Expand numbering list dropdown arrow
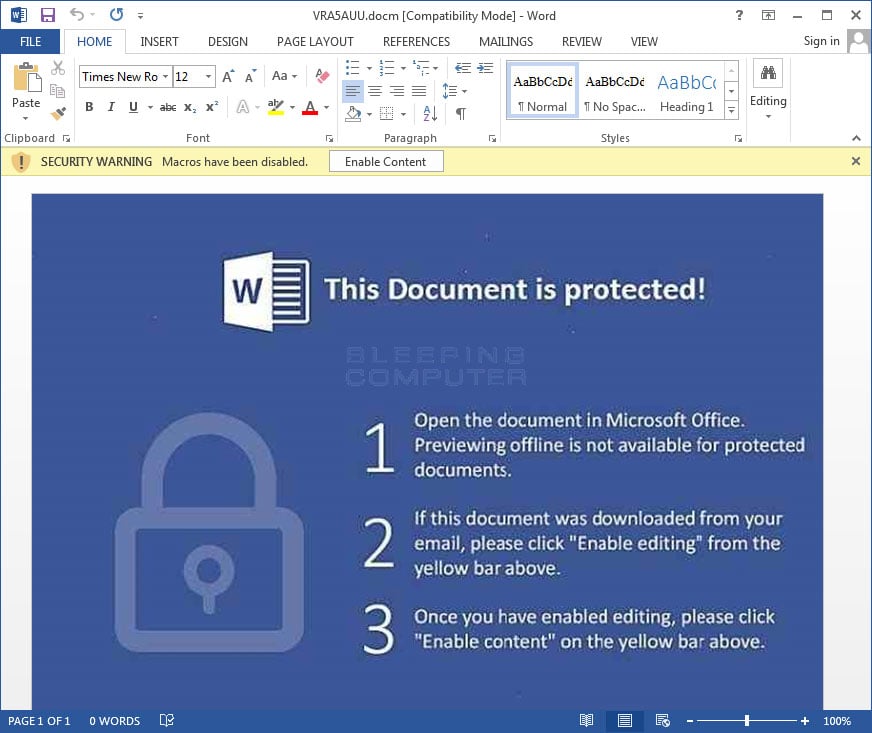The image size is (872, 733). tap(403, 68)
